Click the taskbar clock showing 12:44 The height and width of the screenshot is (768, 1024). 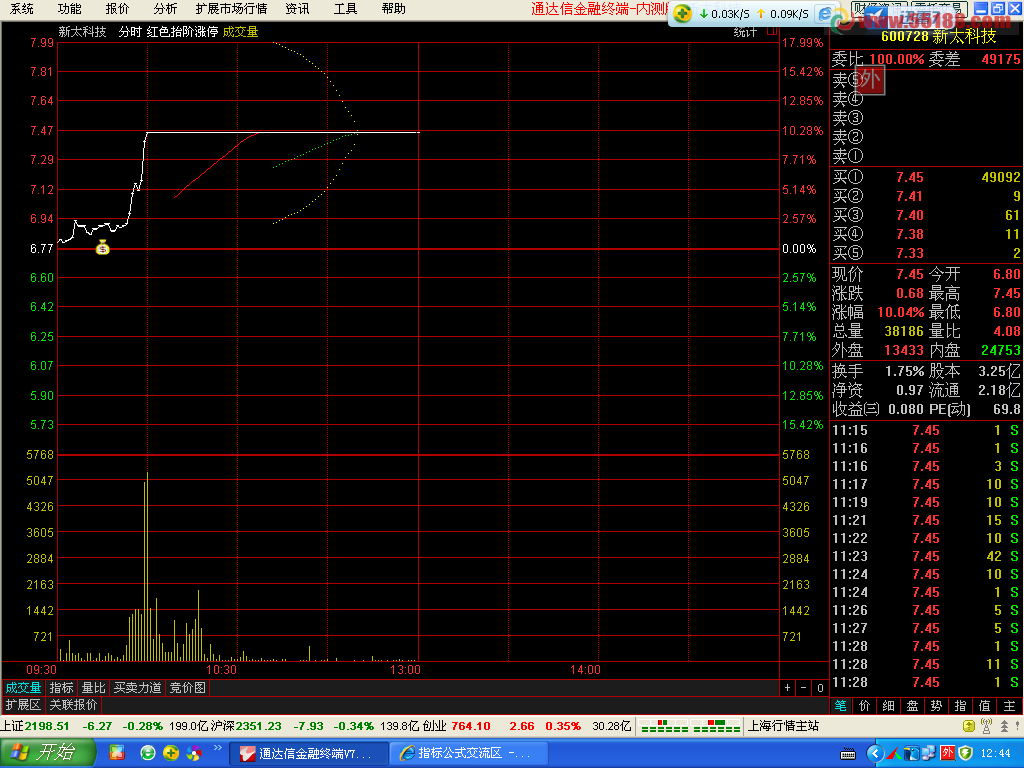[995, 754]
